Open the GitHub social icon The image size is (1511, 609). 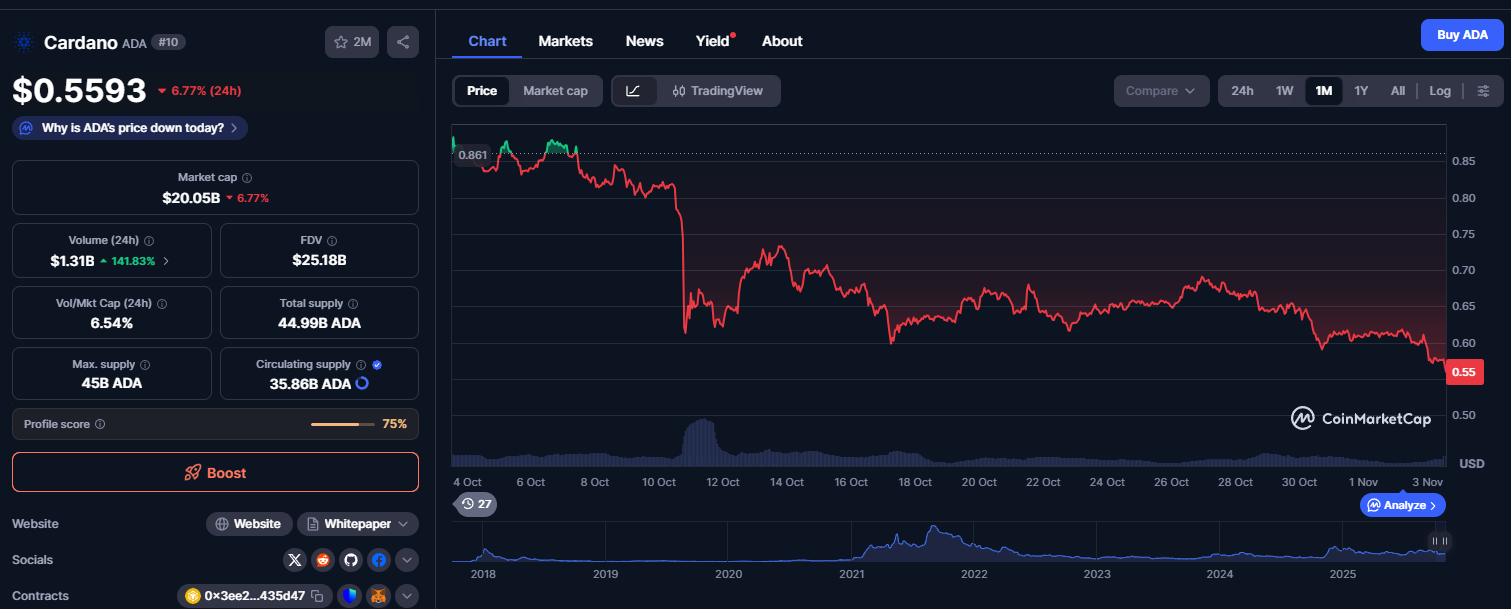(350, 560)
